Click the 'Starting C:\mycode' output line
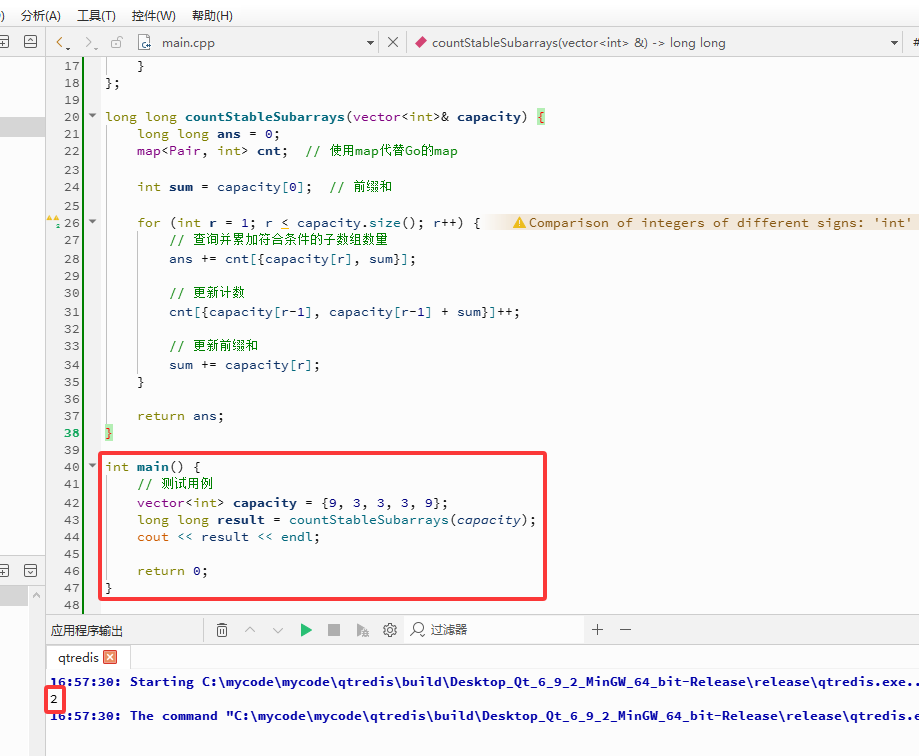 484,682
